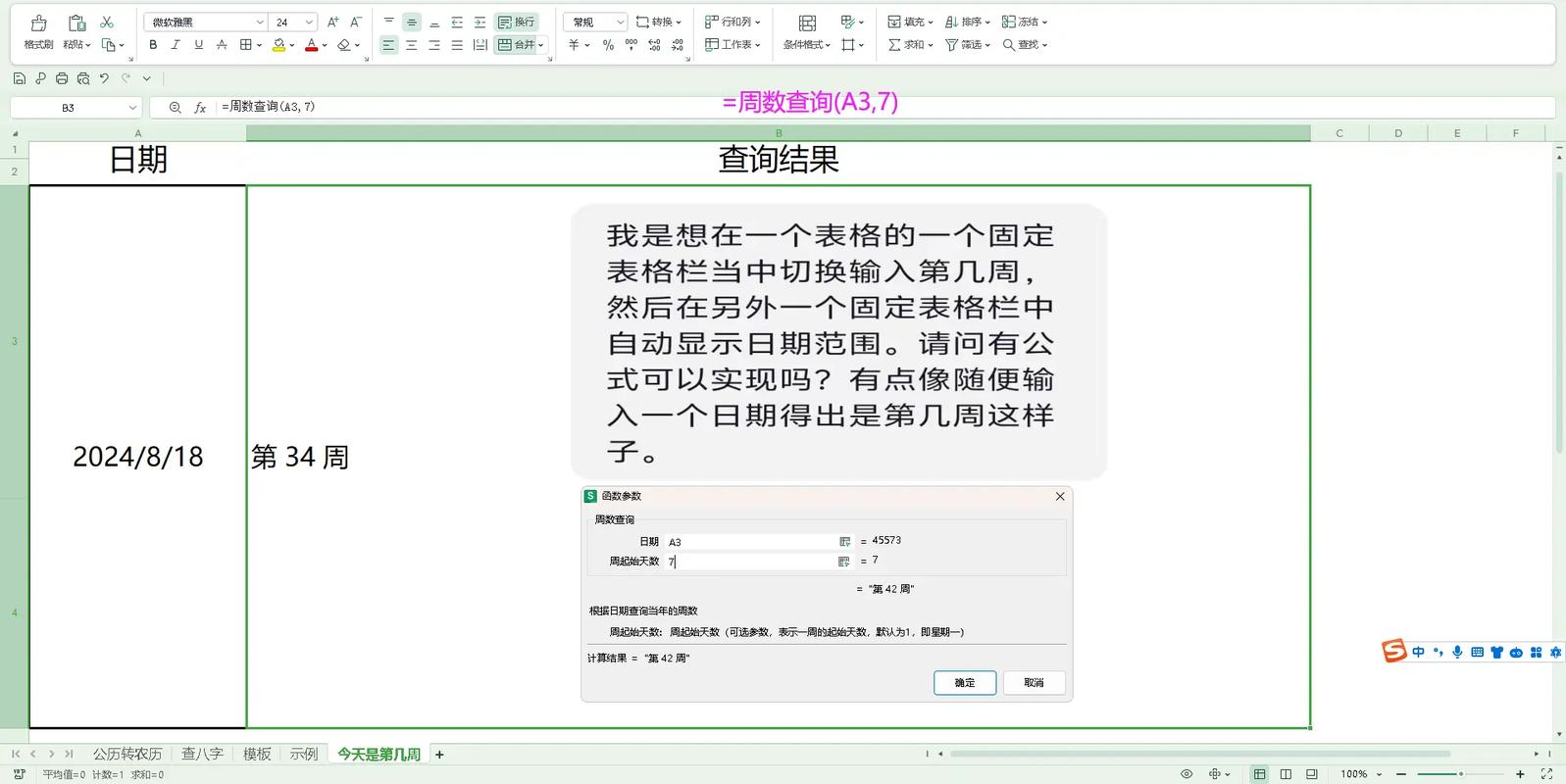Open the 排序 sort menu

[x=967, y=22]
